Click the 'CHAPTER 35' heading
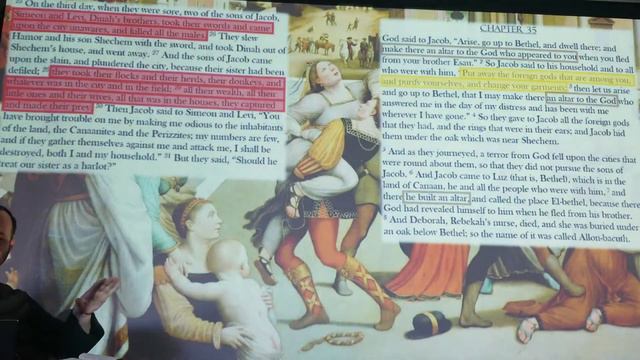Viewport: 640px width, 360px height. click(508, 29)
